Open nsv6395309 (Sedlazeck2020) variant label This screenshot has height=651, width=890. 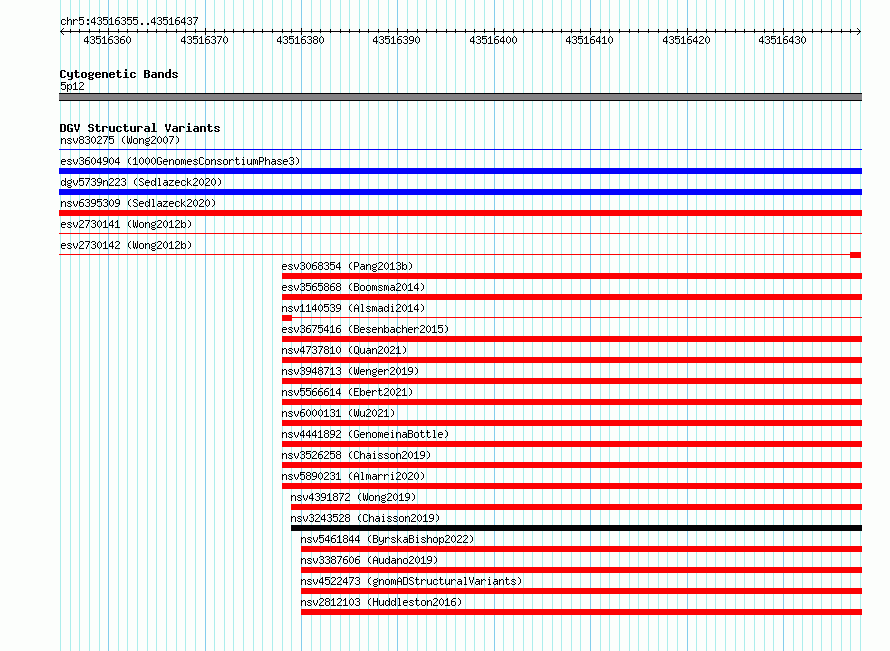[138, 203]
